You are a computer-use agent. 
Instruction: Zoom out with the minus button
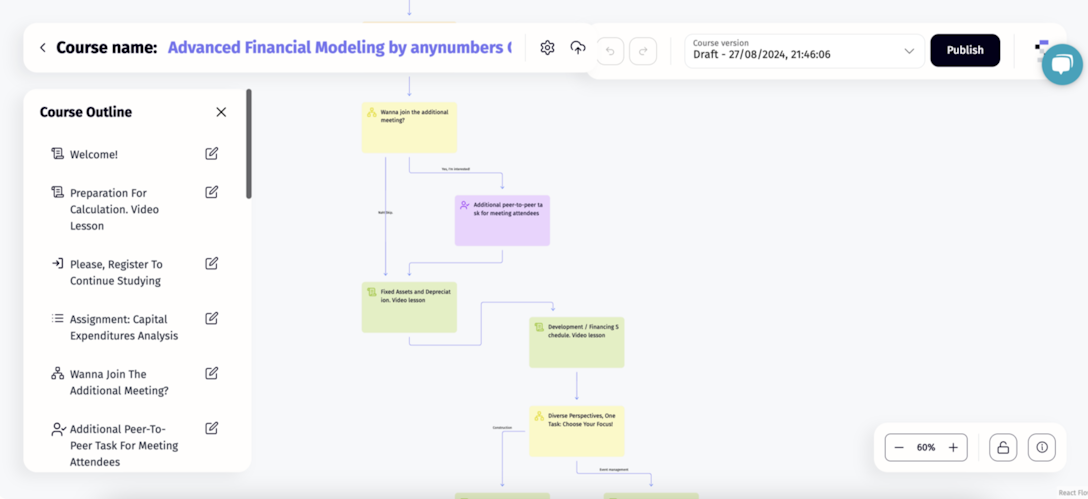899,447
